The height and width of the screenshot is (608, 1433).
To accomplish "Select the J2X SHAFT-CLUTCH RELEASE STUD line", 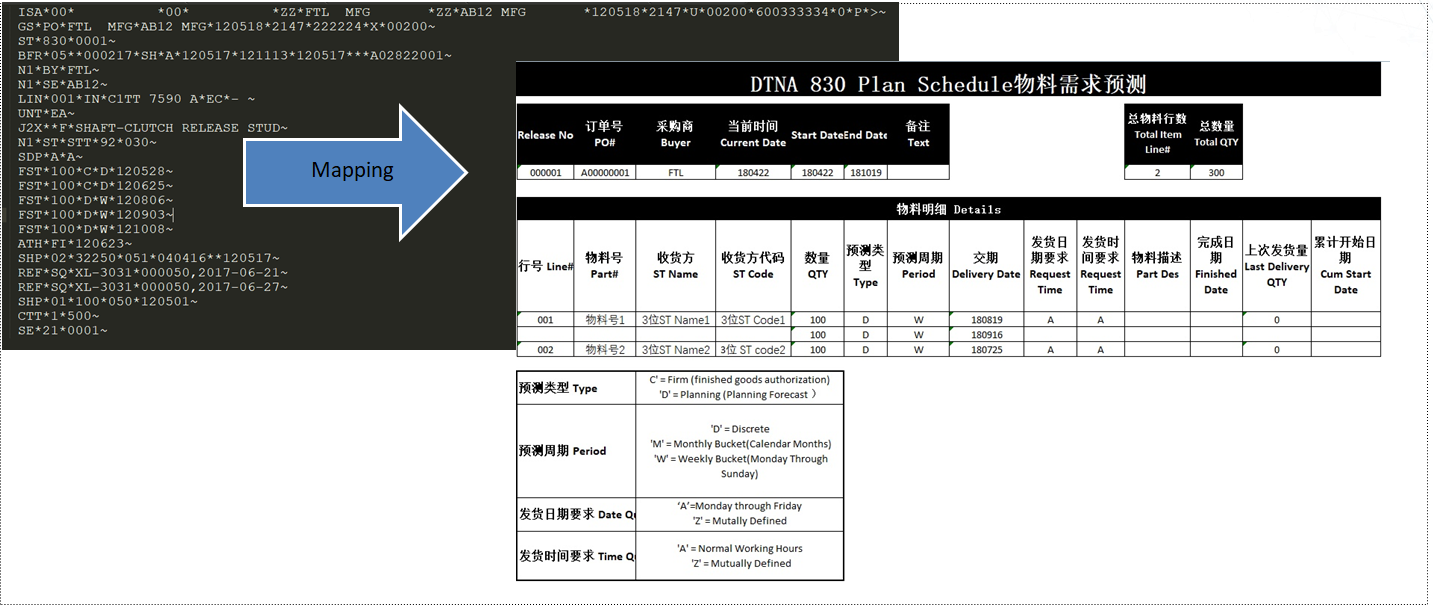I will coord(153,128).
